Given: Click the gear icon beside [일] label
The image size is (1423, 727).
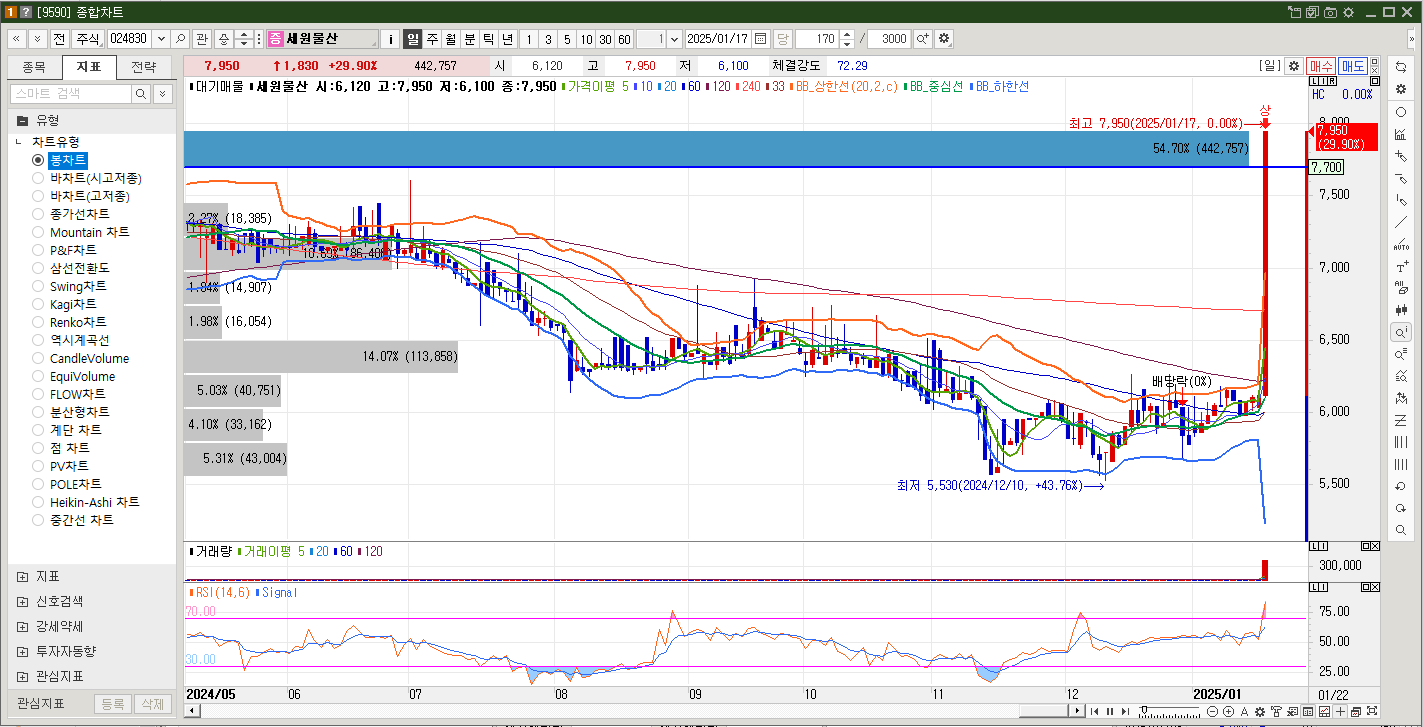Looking at the screenshot, I should (1293, 66).
